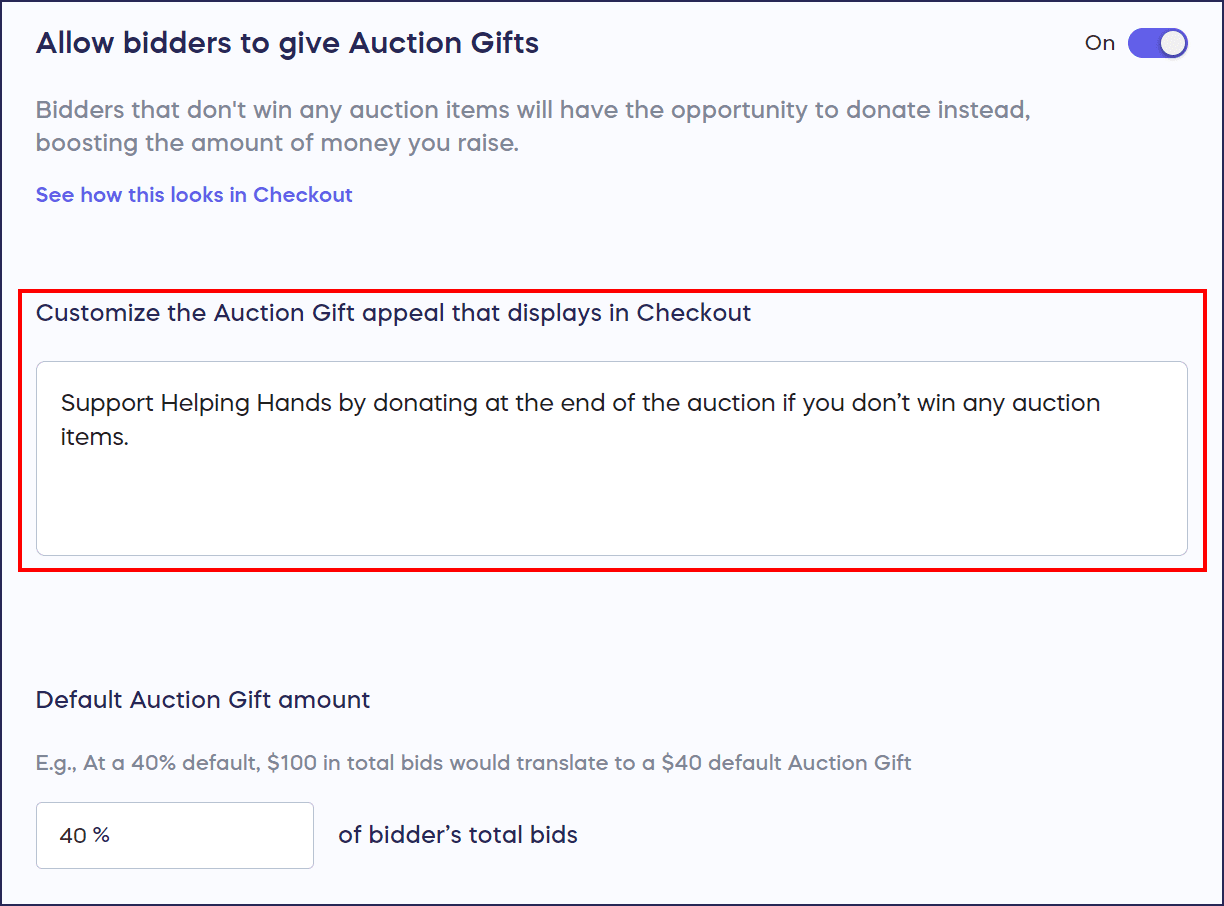1224x906 pixels.
Task: Open "See how this looks in Checkout" link
Action: (x=194, y=195)
